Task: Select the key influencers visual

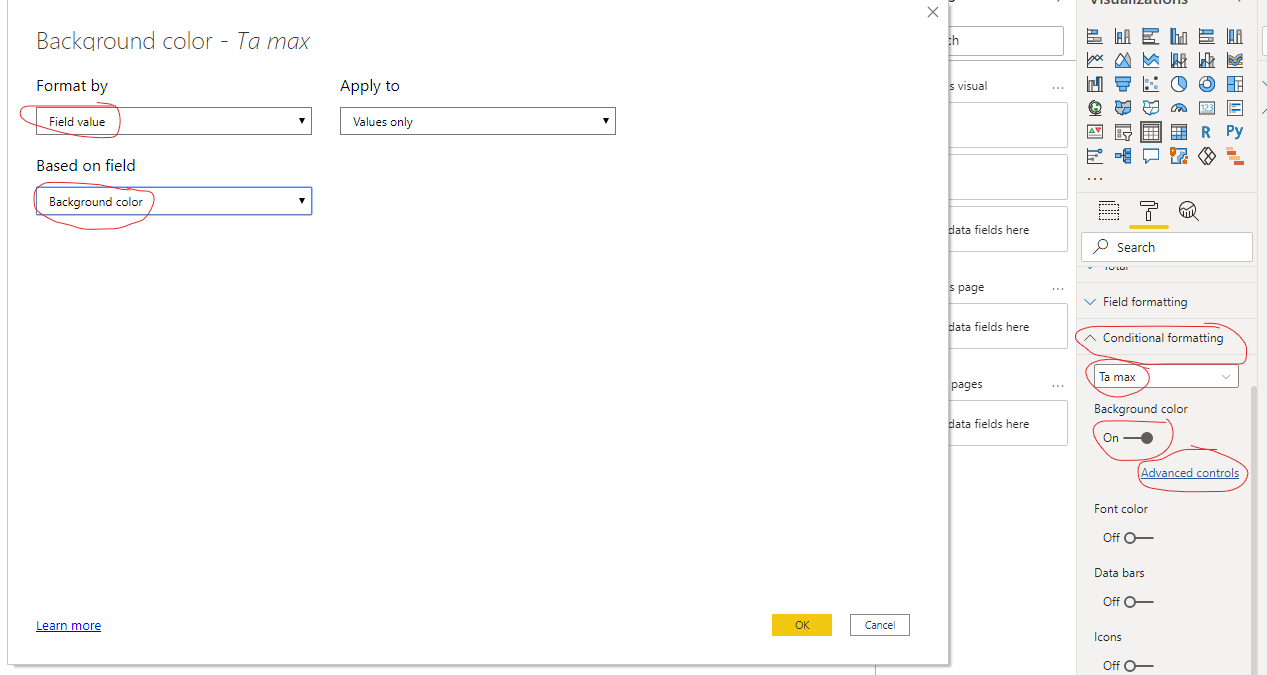Action: click(1095, 155)
